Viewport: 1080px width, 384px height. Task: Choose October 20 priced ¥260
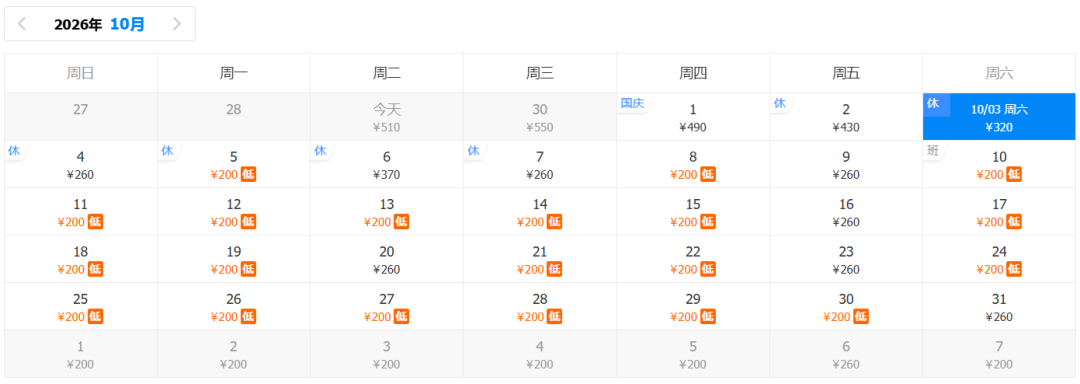[386, 259]
